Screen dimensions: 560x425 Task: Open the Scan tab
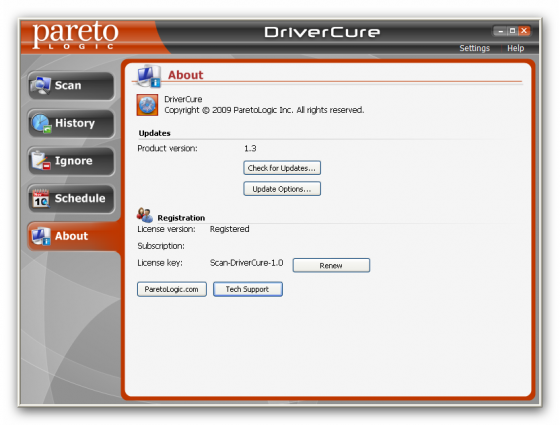tap(71, 86)
